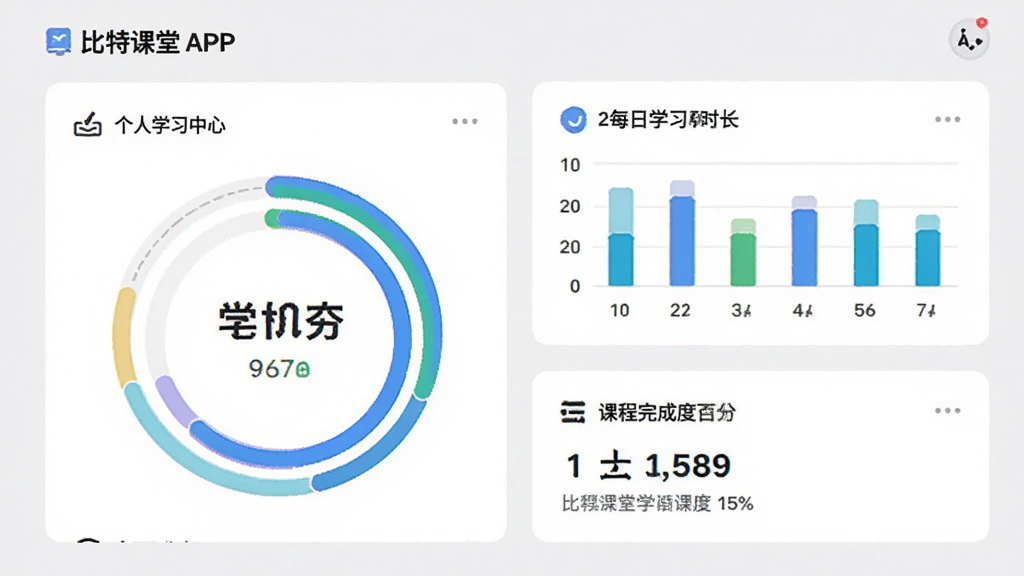Image resolution: width=1024 pixels, height=576 pixels.
Task: Click the lavender segment of the inner ring
Action: point(175,400)
